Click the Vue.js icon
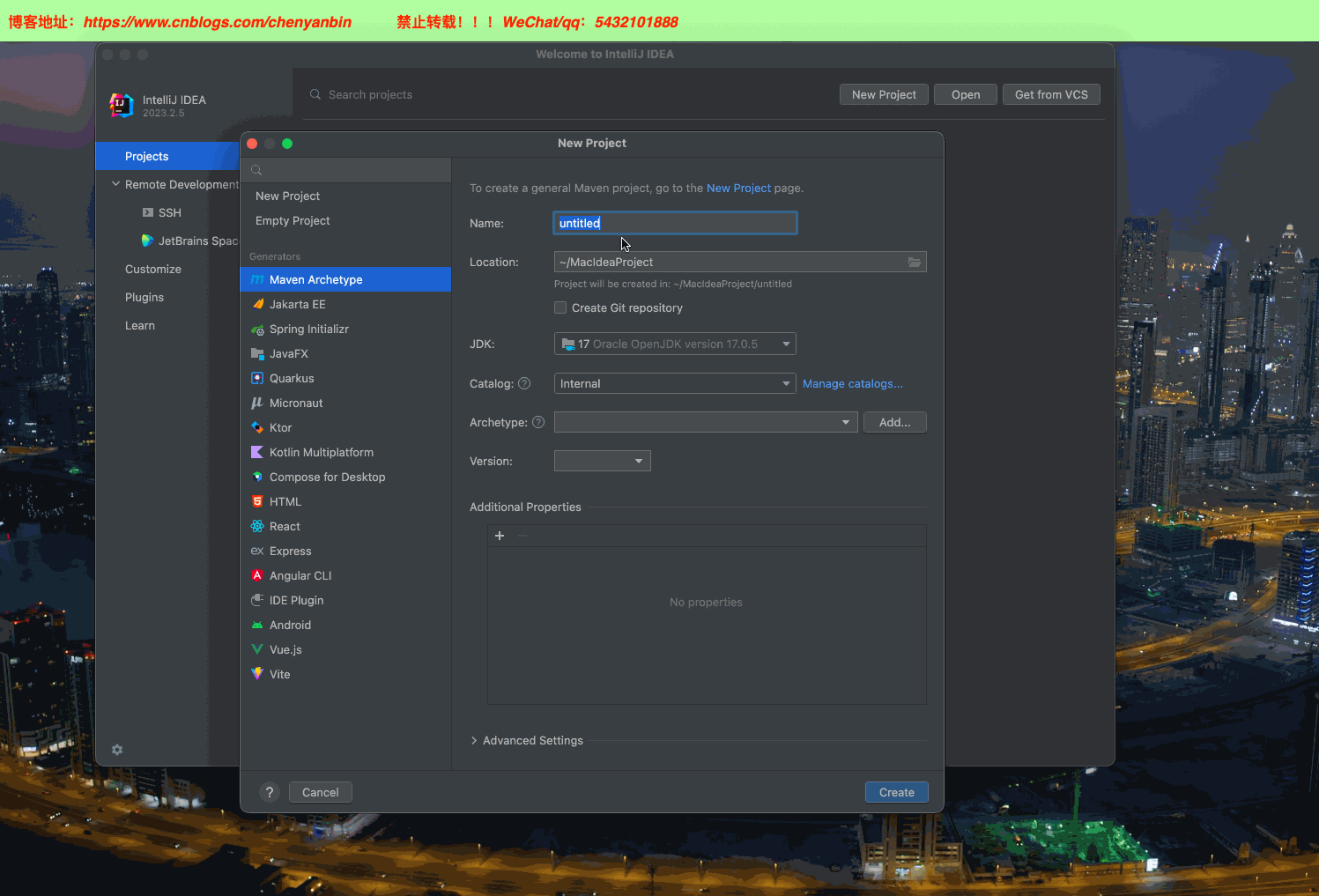Screen dimensions: 1319x896 [x=257, y=649]
